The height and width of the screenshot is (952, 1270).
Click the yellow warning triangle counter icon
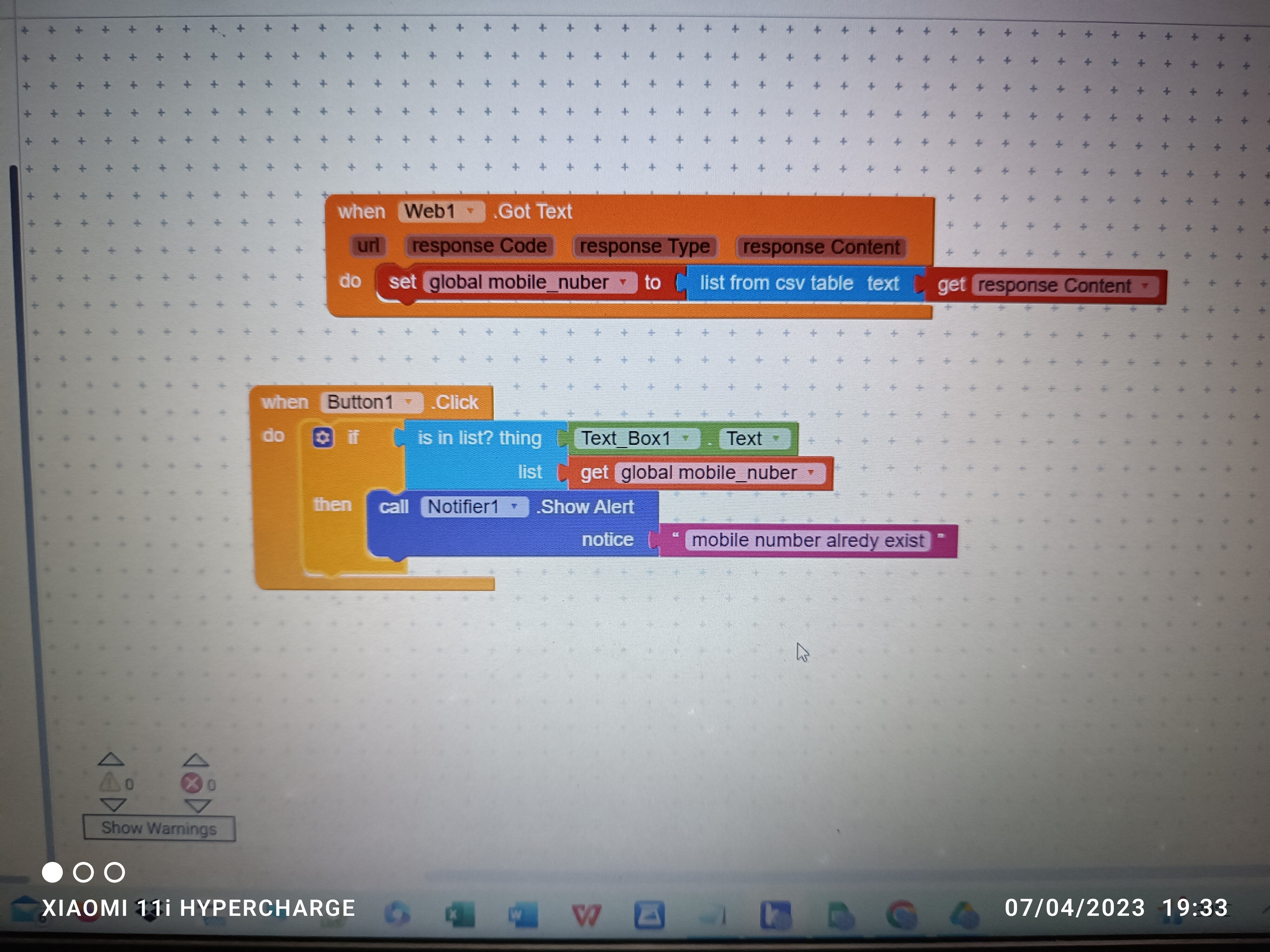point(111,783)
